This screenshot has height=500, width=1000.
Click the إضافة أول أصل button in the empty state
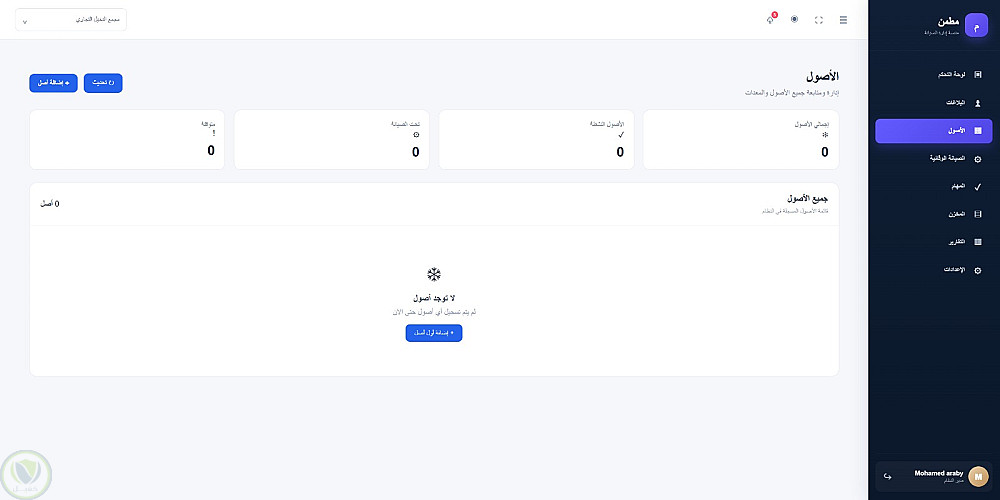coord(434,333)
